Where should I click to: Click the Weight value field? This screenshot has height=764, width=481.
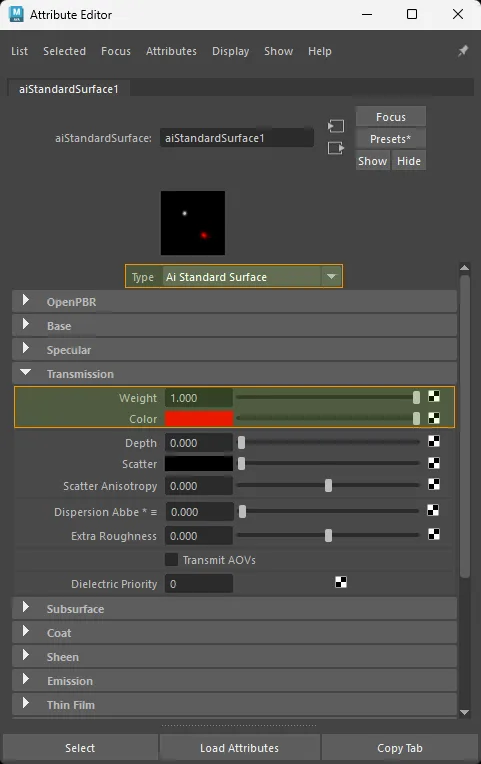pos(199,398)
